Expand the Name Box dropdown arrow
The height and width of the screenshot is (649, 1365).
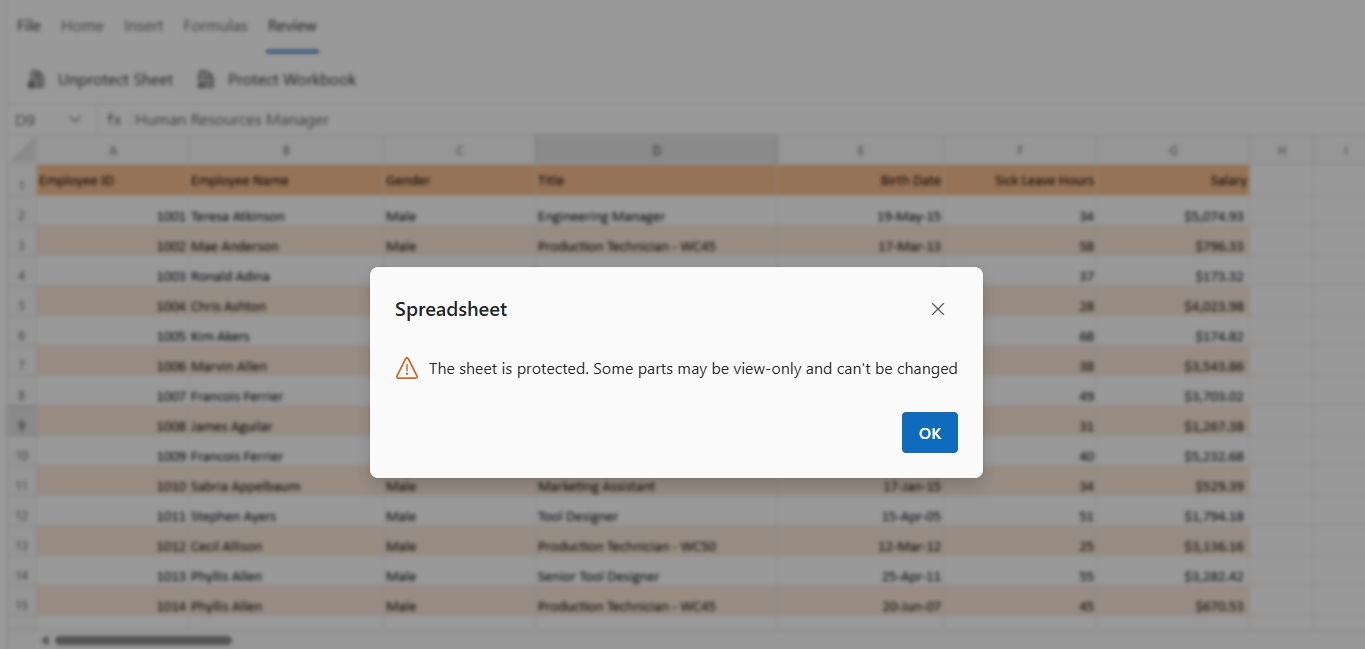74,120
